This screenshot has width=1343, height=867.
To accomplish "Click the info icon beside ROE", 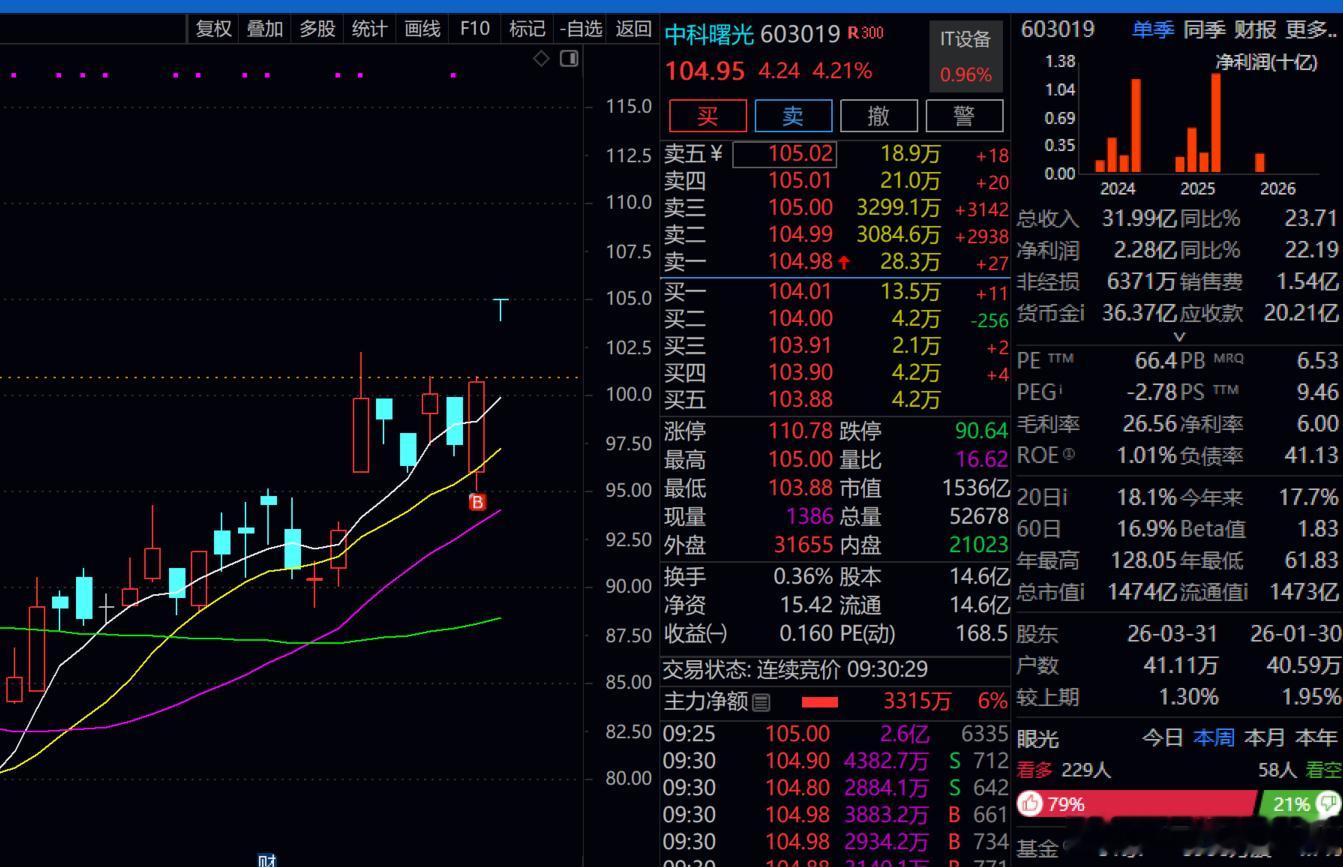I will click(x=1069, y=454).
